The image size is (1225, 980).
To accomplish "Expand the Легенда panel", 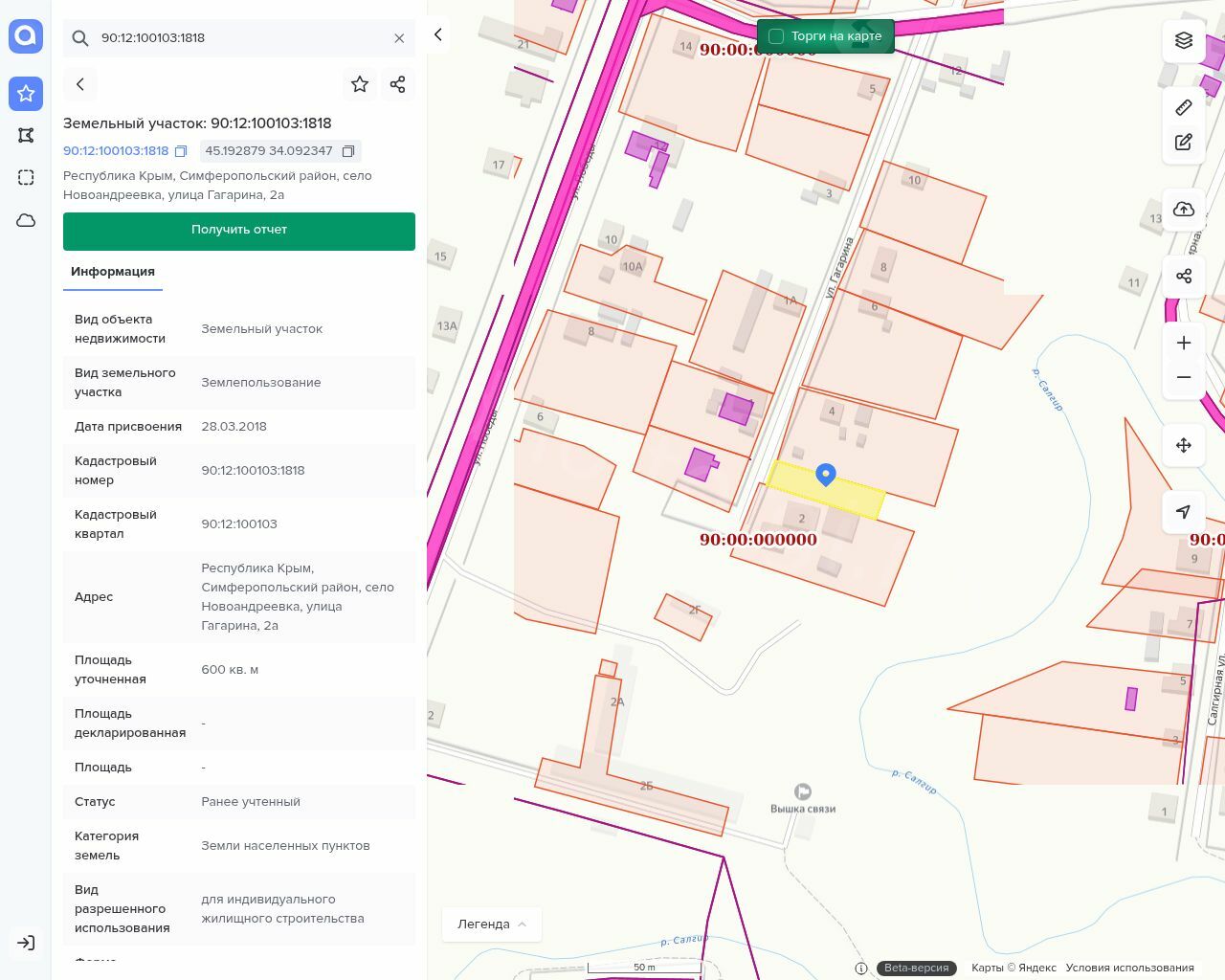I will coord(492,924).
